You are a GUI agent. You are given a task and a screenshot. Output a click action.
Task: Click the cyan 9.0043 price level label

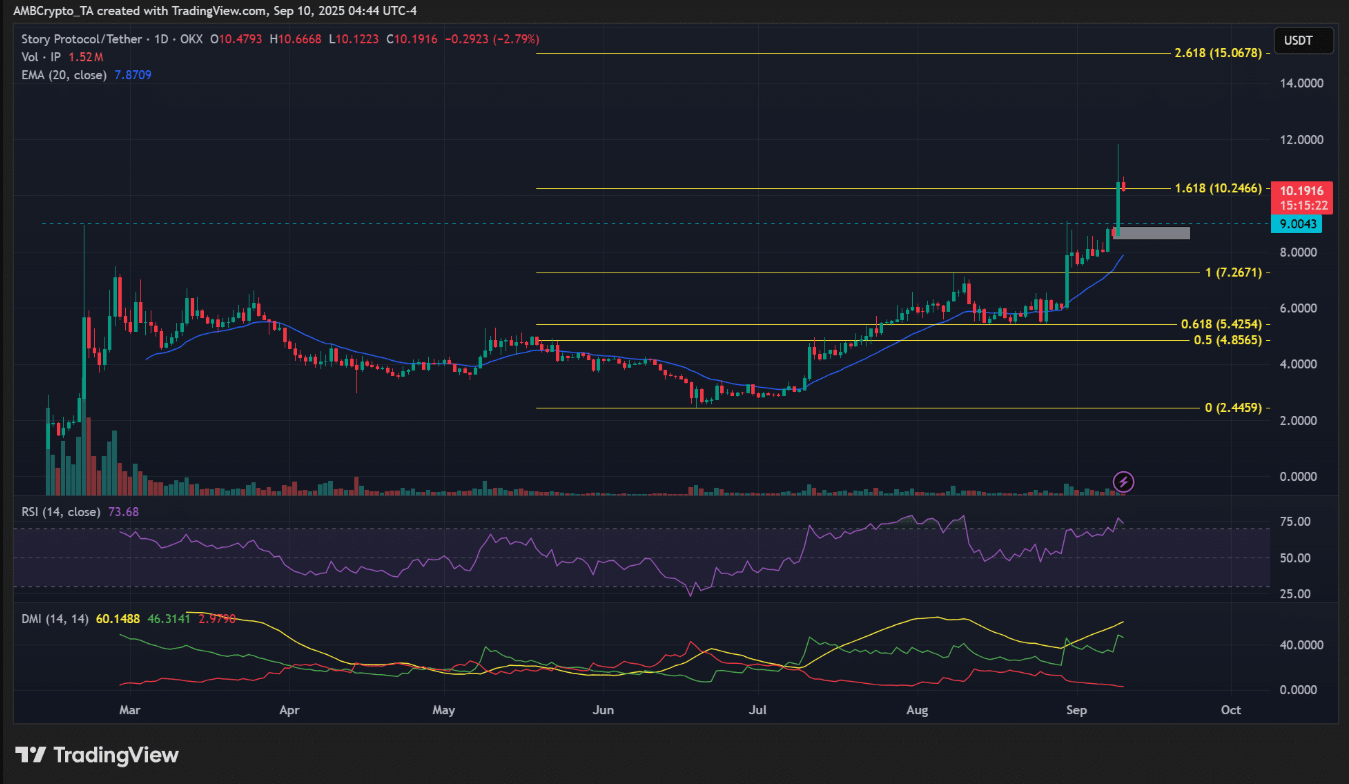click(1295, 225)
